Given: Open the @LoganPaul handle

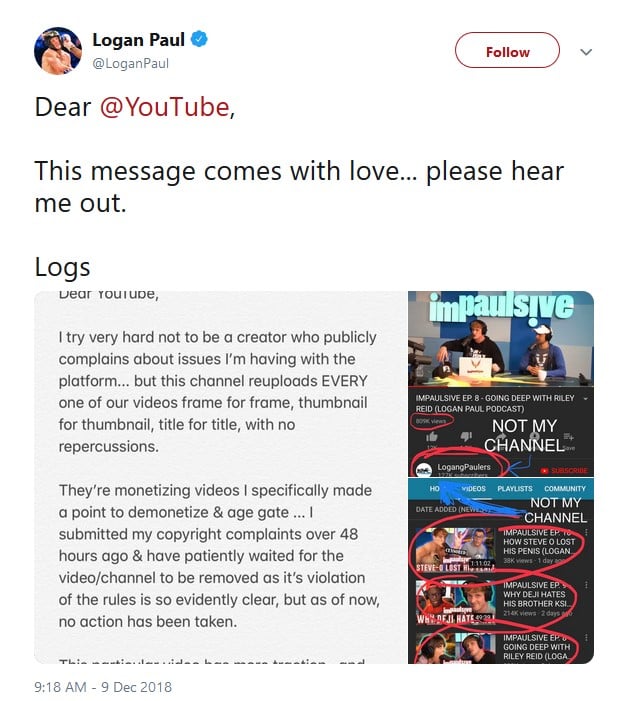Looking at the screenshot, I should 131,63.
